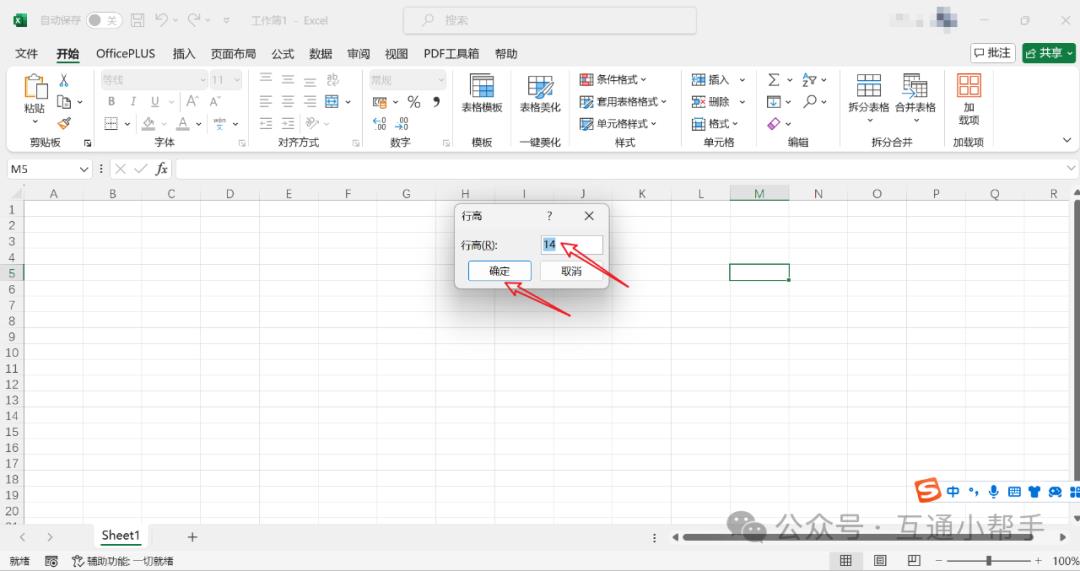Switch to 视图 View tab

(x=396, y=53)
